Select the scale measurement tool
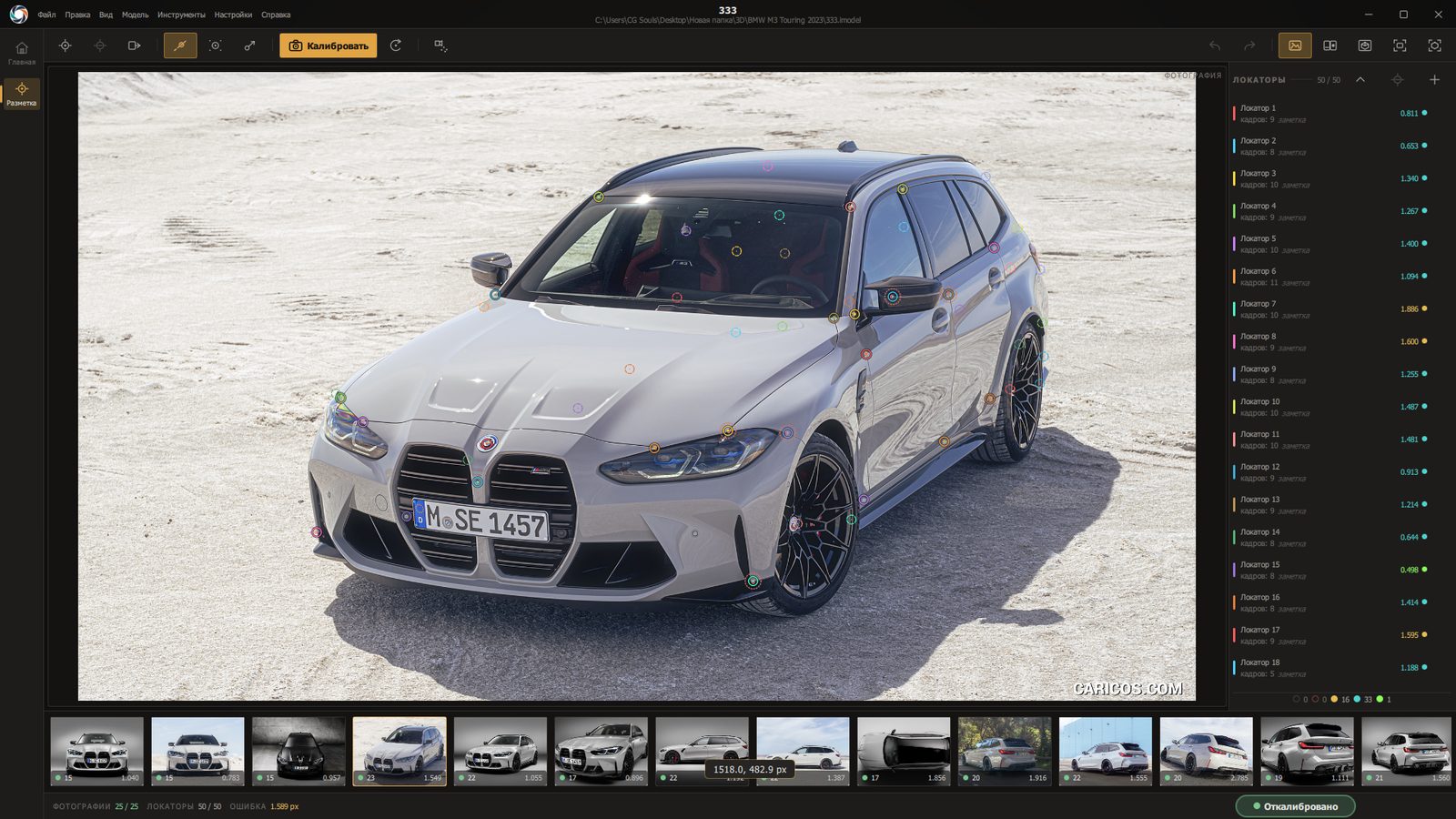 pyautogui.click(x=249, y=45)
